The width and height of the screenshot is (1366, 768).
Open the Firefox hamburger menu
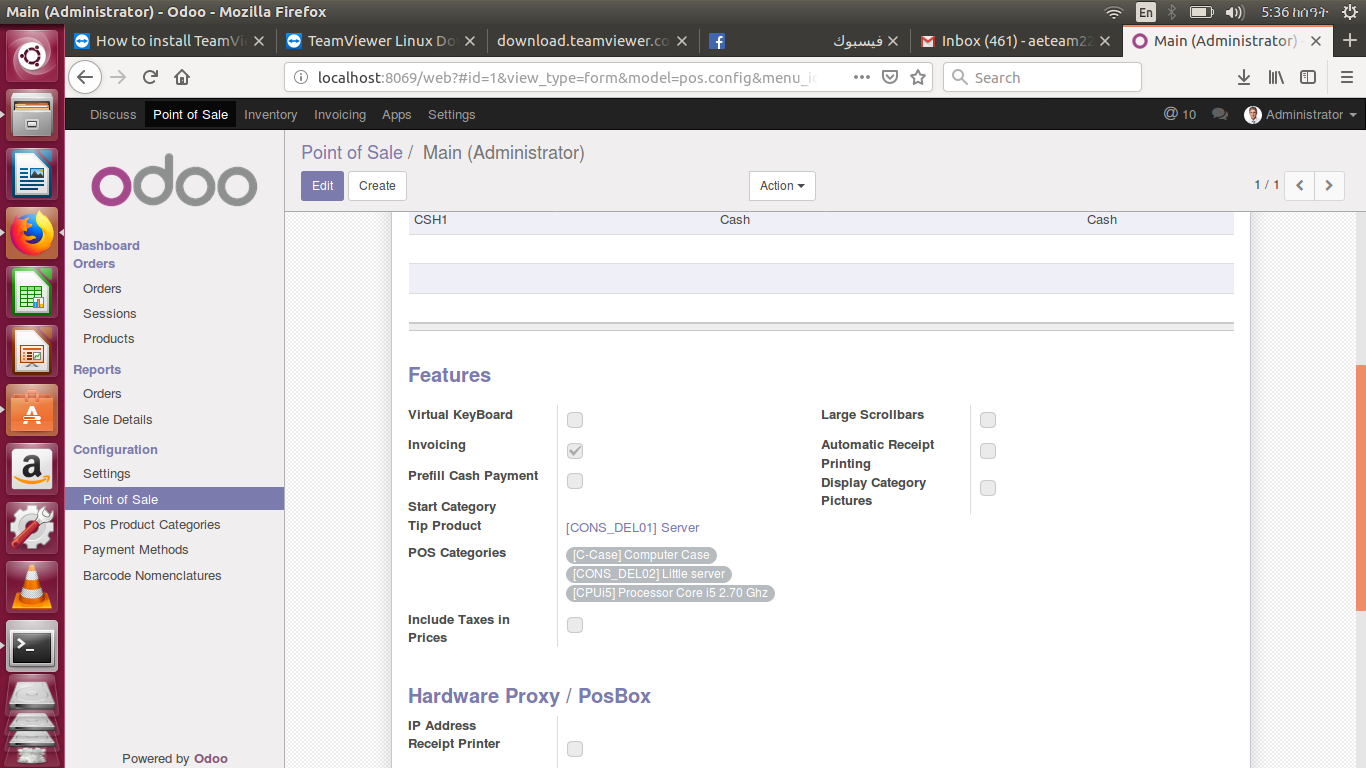(x=1345, y=77)
